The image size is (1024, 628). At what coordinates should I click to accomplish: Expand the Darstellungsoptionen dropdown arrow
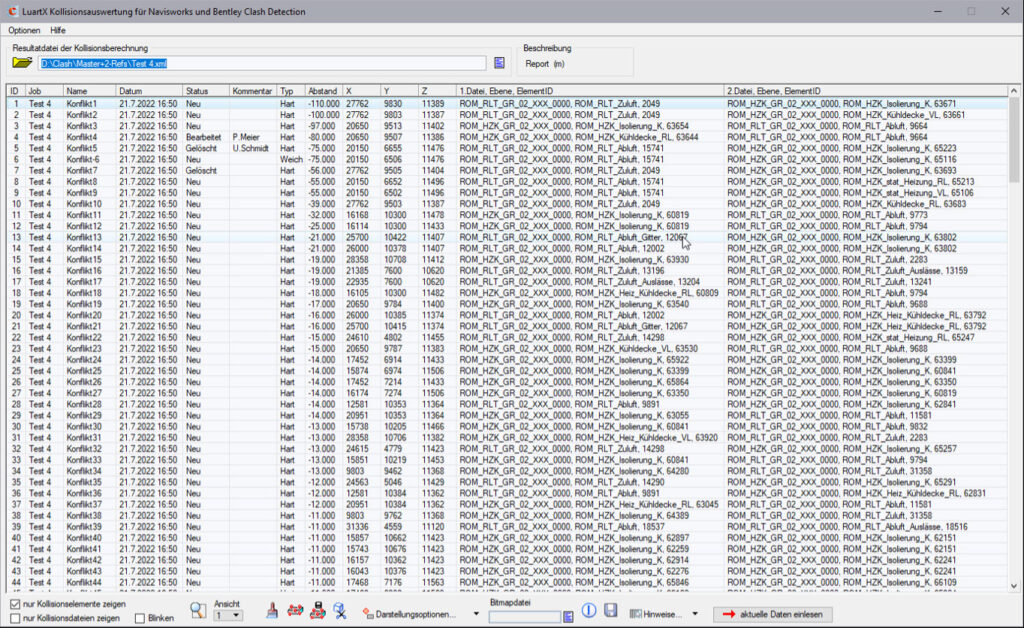tap(476, 614)
